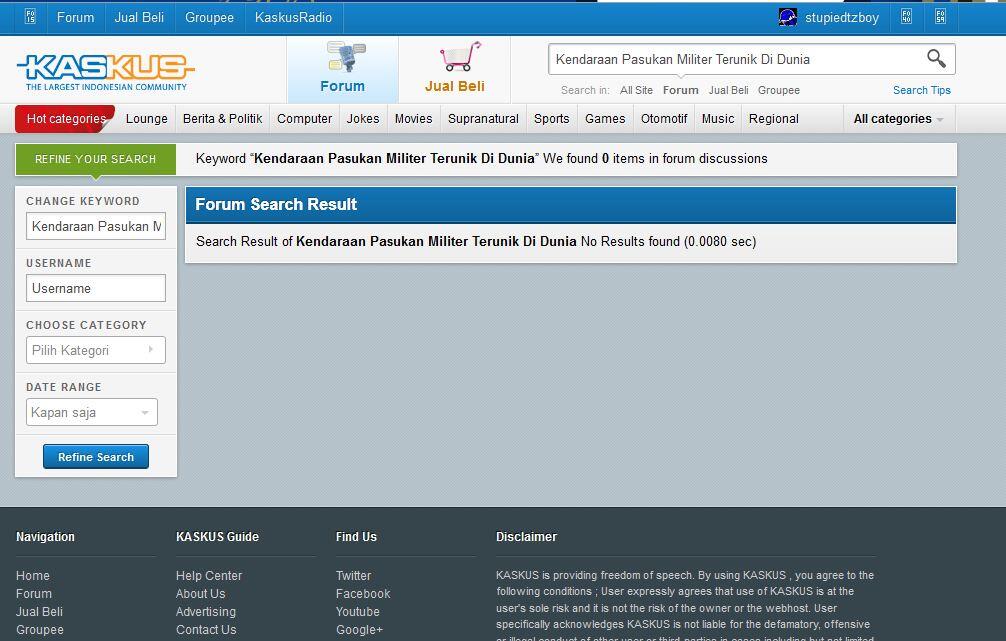This screenshot has width=1006, height=641.
Task: Click the stupiedtzboy user avatar
Action: click(x=787, y=17)
